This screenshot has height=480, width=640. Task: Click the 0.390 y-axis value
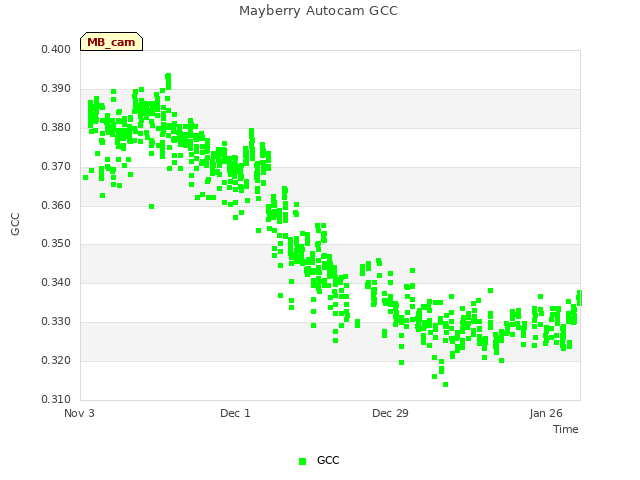pyautogui.click(x=56, y=89)
